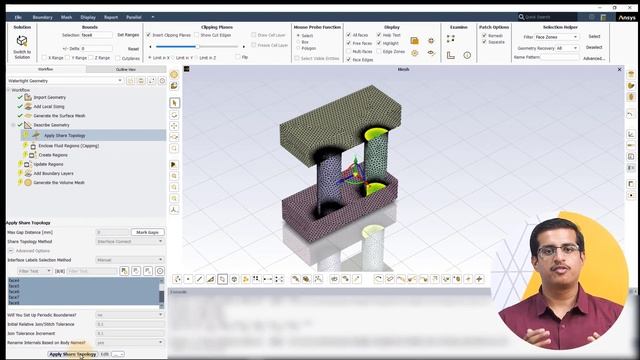640x360 pixels.
Task: Switch to the Outline View tab
Action: coord(126,69)
